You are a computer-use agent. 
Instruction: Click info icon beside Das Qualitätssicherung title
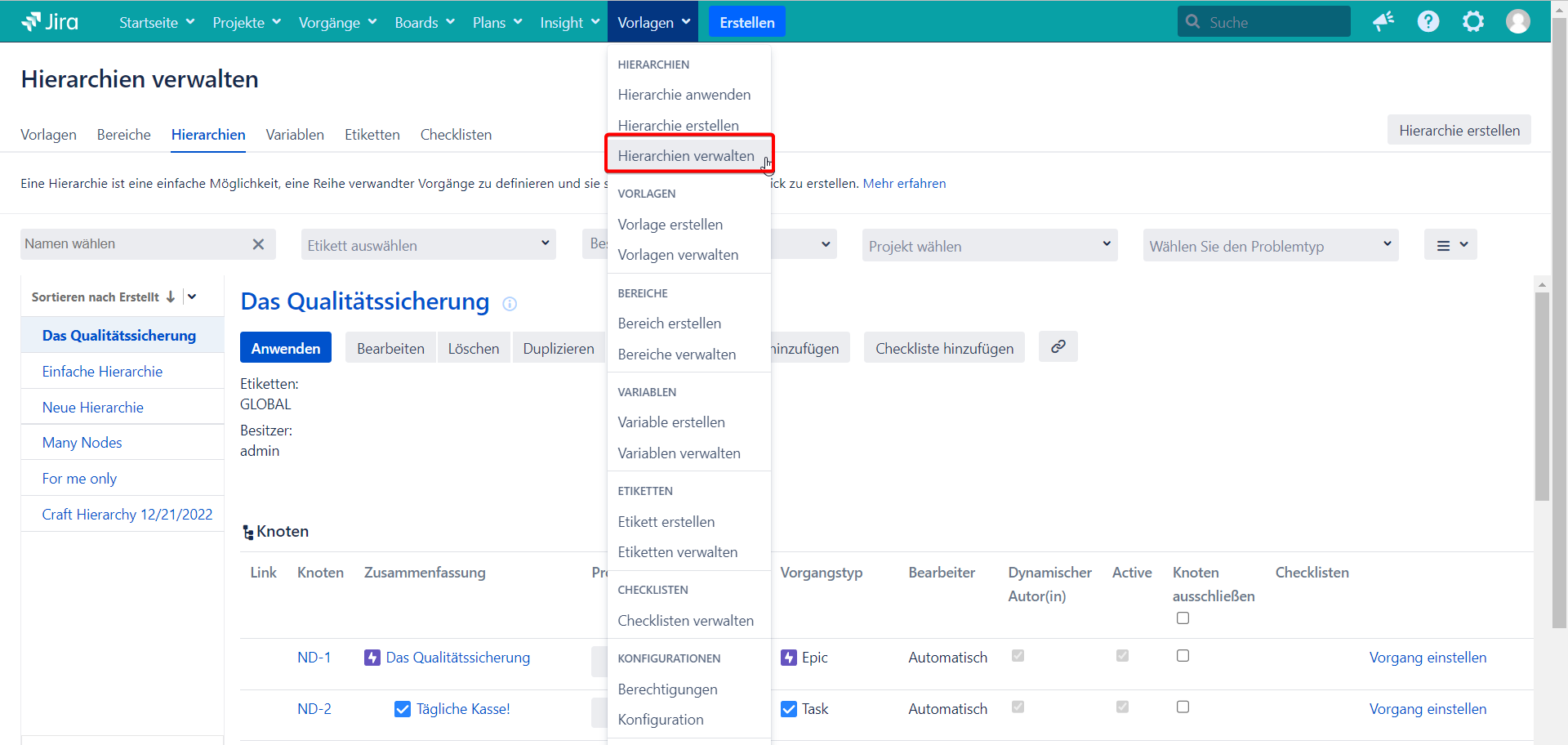click(x=510, y=304)
